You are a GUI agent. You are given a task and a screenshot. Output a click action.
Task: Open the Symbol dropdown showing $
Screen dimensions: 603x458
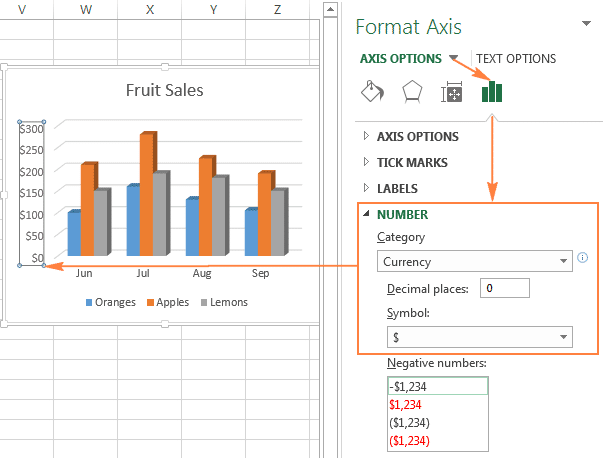point(474,337)
